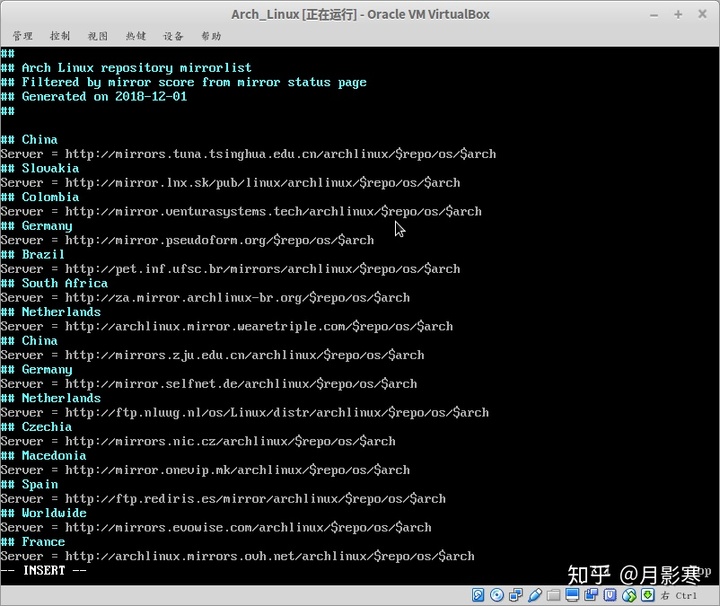The height and width of the screenshot is (606, 720).
Task: Click the '## Worldwide' comment line
Action: (x=44, y=513)
